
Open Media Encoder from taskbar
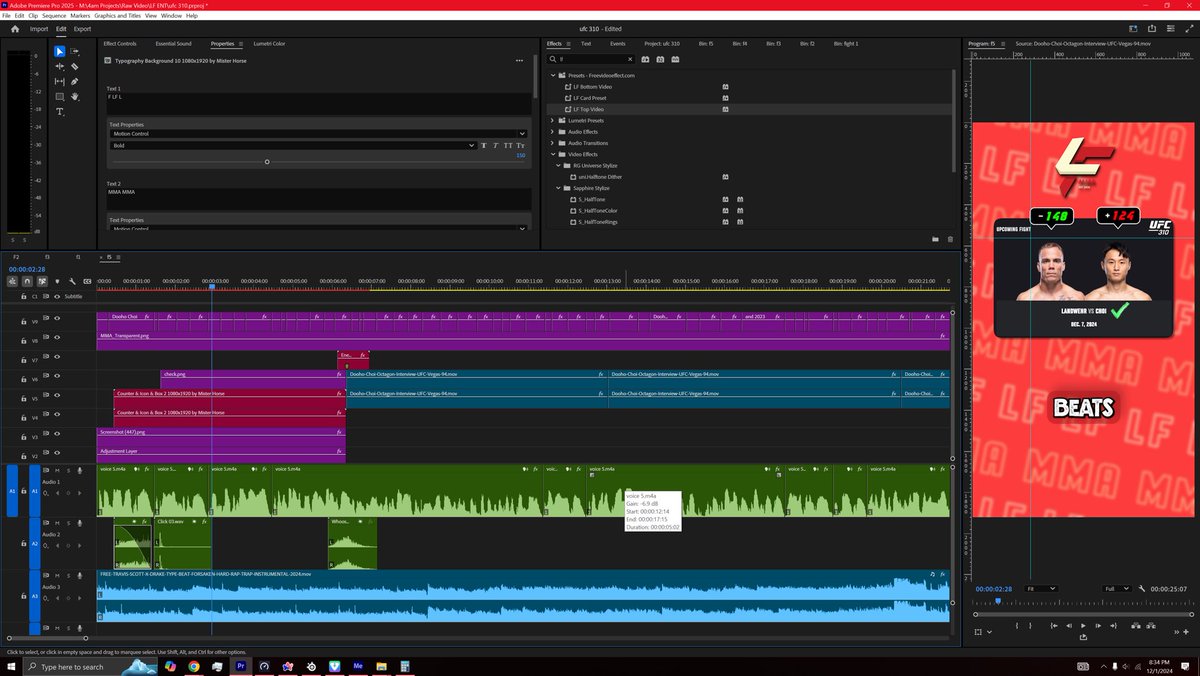click(357, 666)
